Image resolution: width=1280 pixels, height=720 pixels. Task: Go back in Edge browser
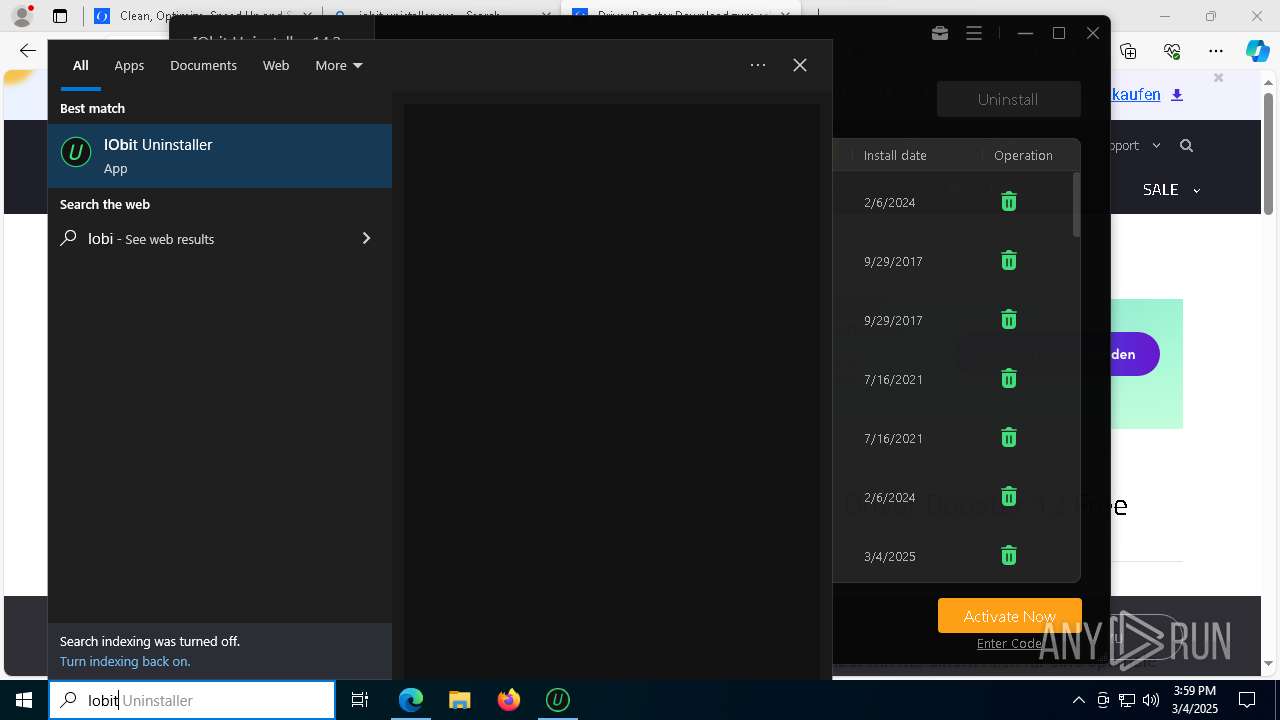tap(28, 51)
